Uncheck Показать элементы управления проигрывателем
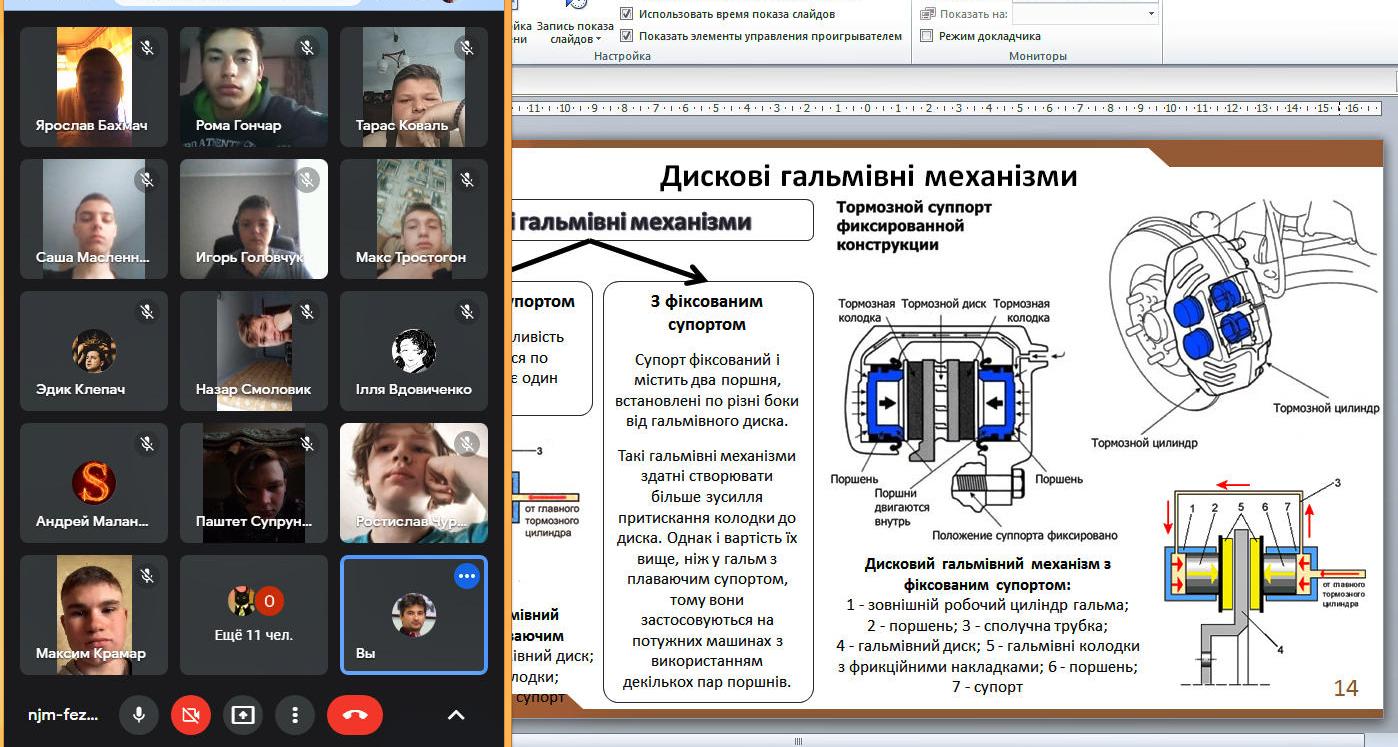Image resolution: width=1398 pixels, height=747 pixels. (x=626, y=36)
